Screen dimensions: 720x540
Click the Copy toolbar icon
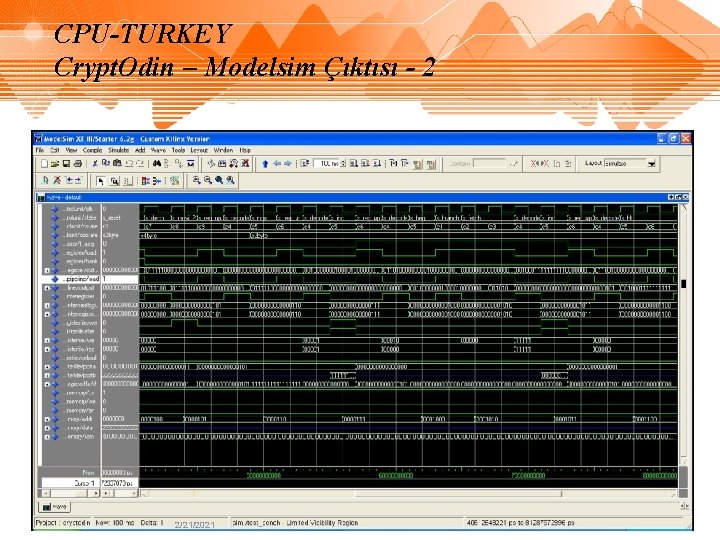coord(106,163)
